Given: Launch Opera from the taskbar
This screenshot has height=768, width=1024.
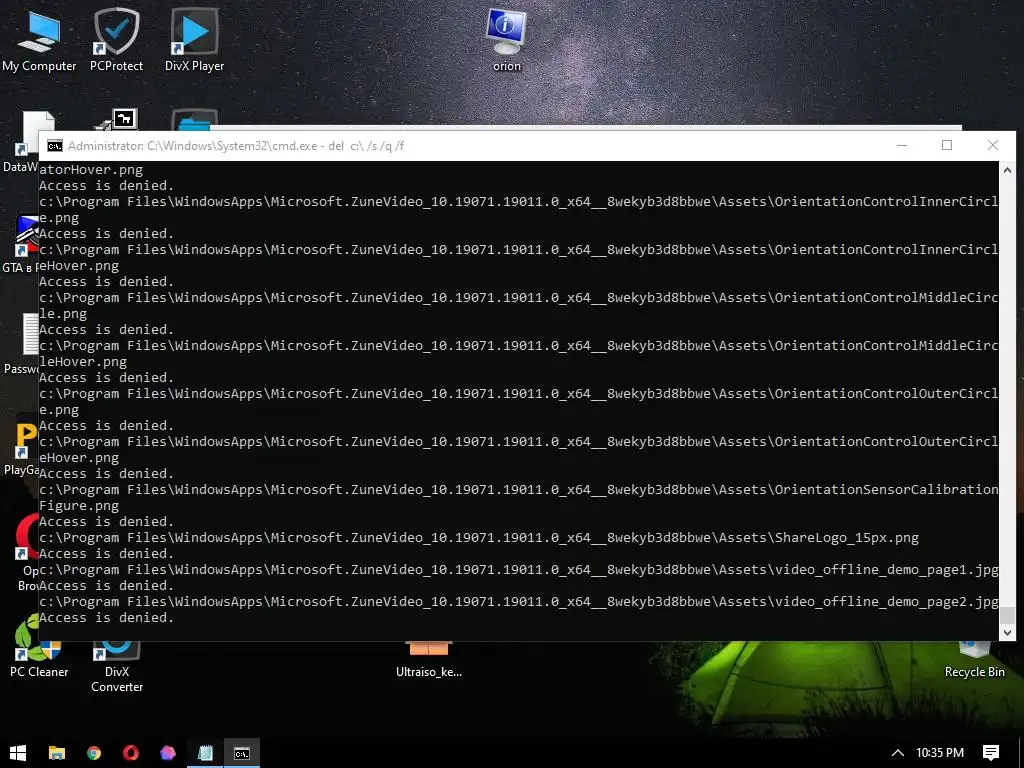Looking at the screenshot, I should tap(131, 753).
